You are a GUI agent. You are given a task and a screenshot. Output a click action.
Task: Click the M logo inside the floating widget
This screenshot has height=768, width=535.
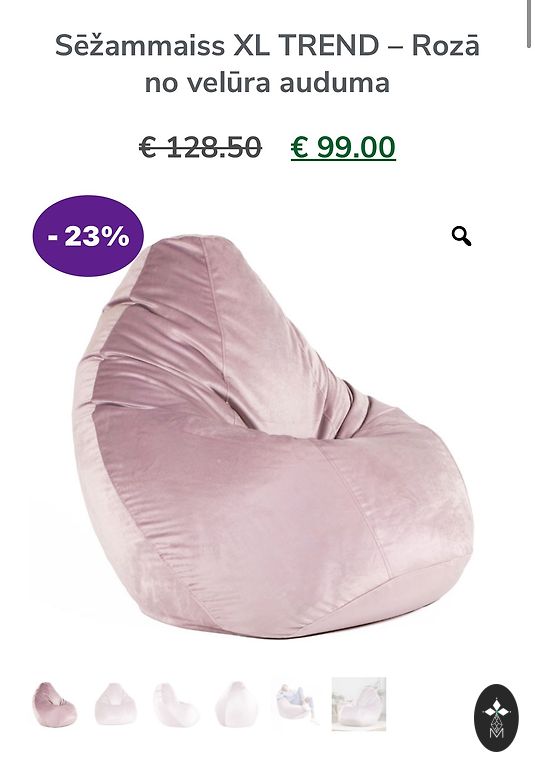point(496,732)
